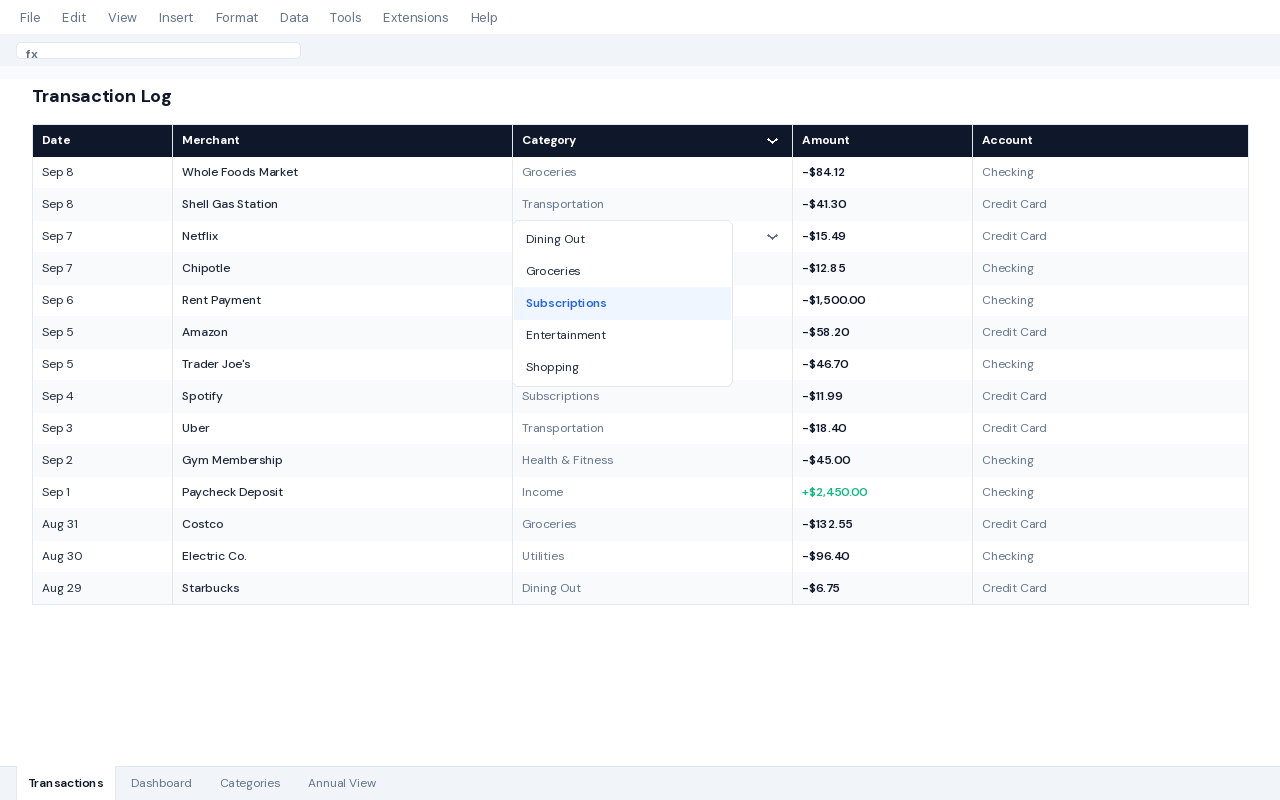
Task: Pick Entertainment from the category dropdown
Action: point(622,335)
